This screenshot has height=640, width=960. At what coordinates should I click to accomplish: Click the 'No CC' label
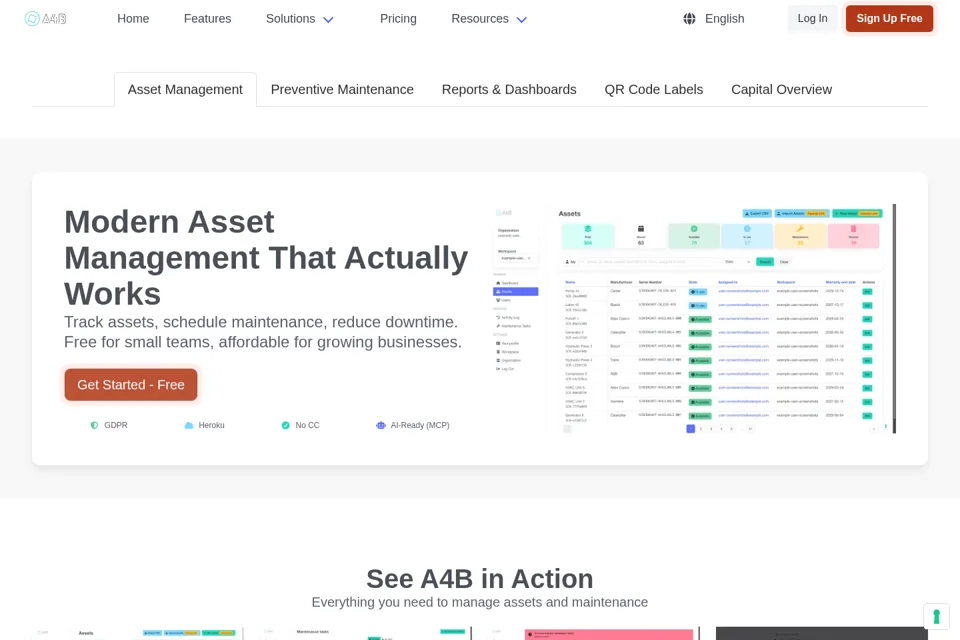coord(307,425)
